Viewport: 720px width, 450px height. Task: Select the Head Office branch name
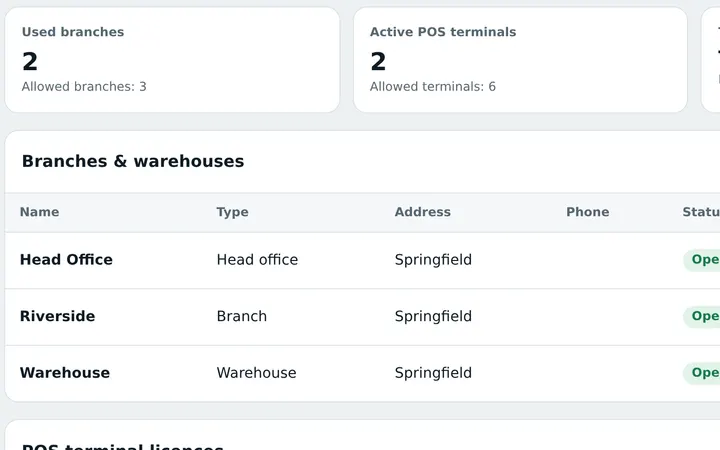click(66, 259)
